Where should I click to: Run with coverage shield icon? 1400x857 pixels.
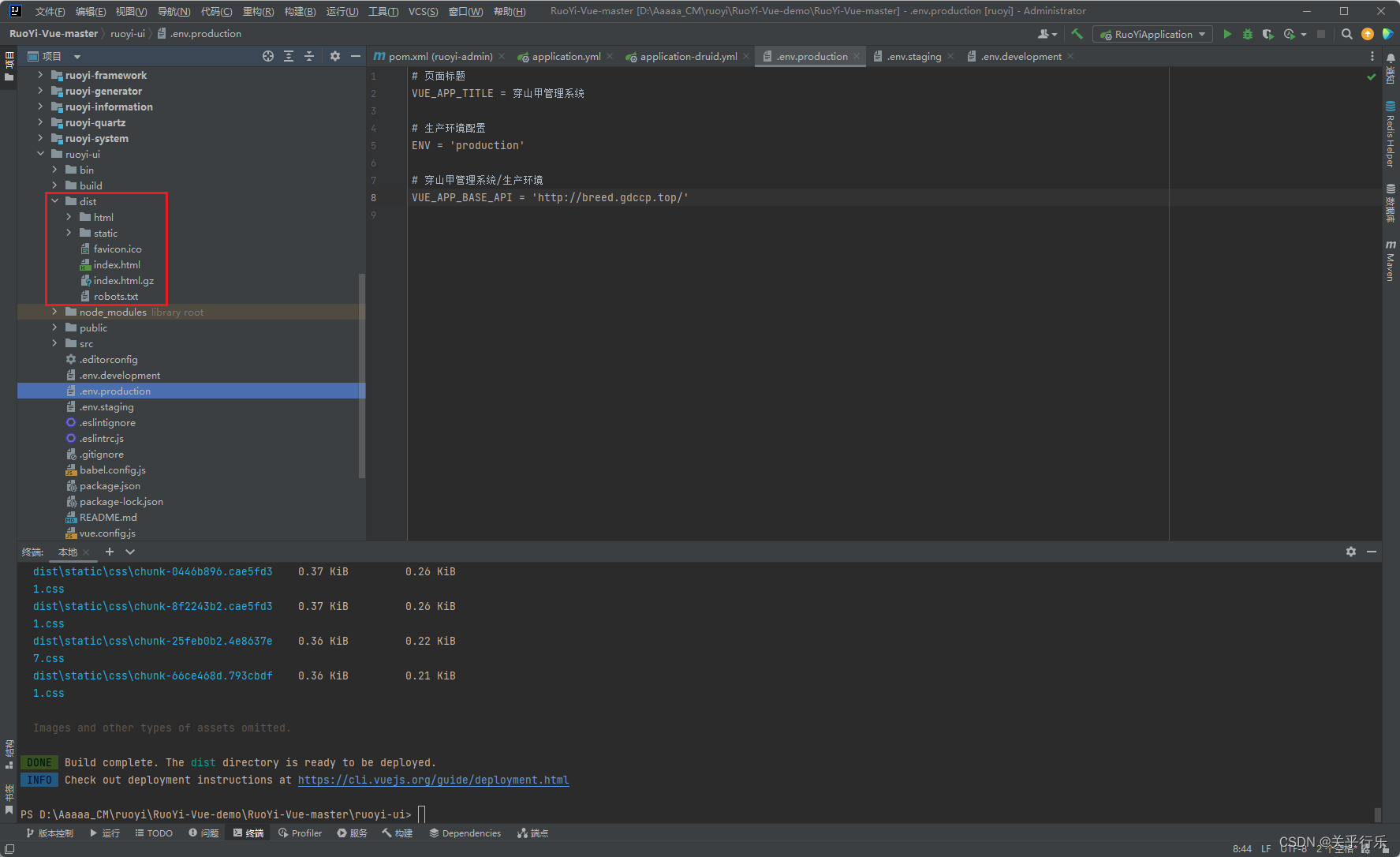(1267, 34)
